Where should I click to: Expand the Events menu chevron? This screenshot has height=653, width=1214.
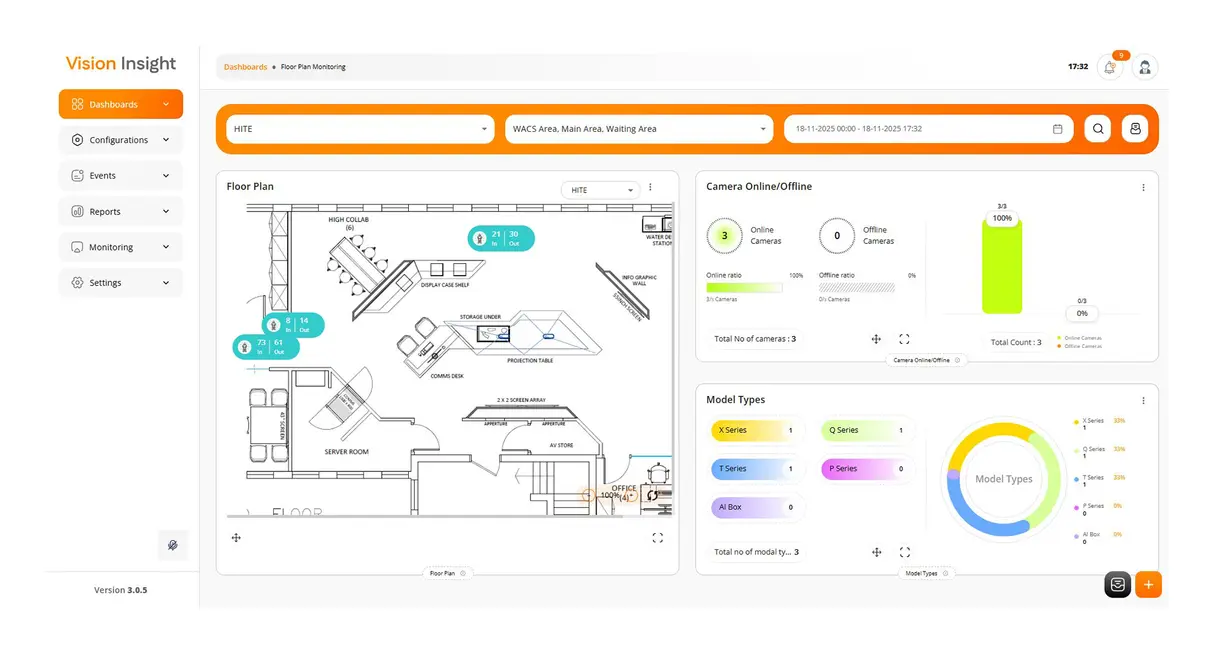(x=166, y=175)
